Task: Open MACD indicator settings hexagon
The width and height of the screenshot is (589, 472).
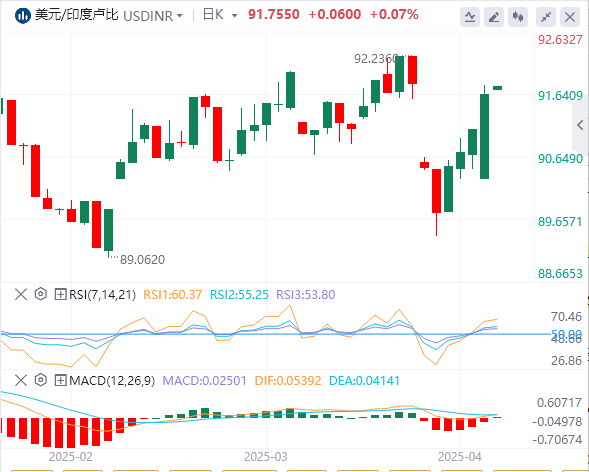Action: tap(41, 380)
